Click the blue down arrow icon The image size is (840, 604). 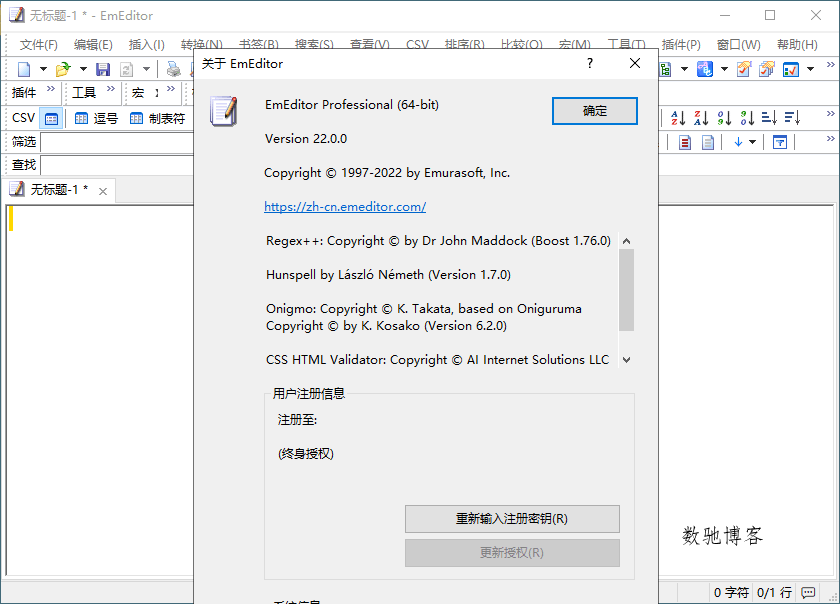click(738, 141)
